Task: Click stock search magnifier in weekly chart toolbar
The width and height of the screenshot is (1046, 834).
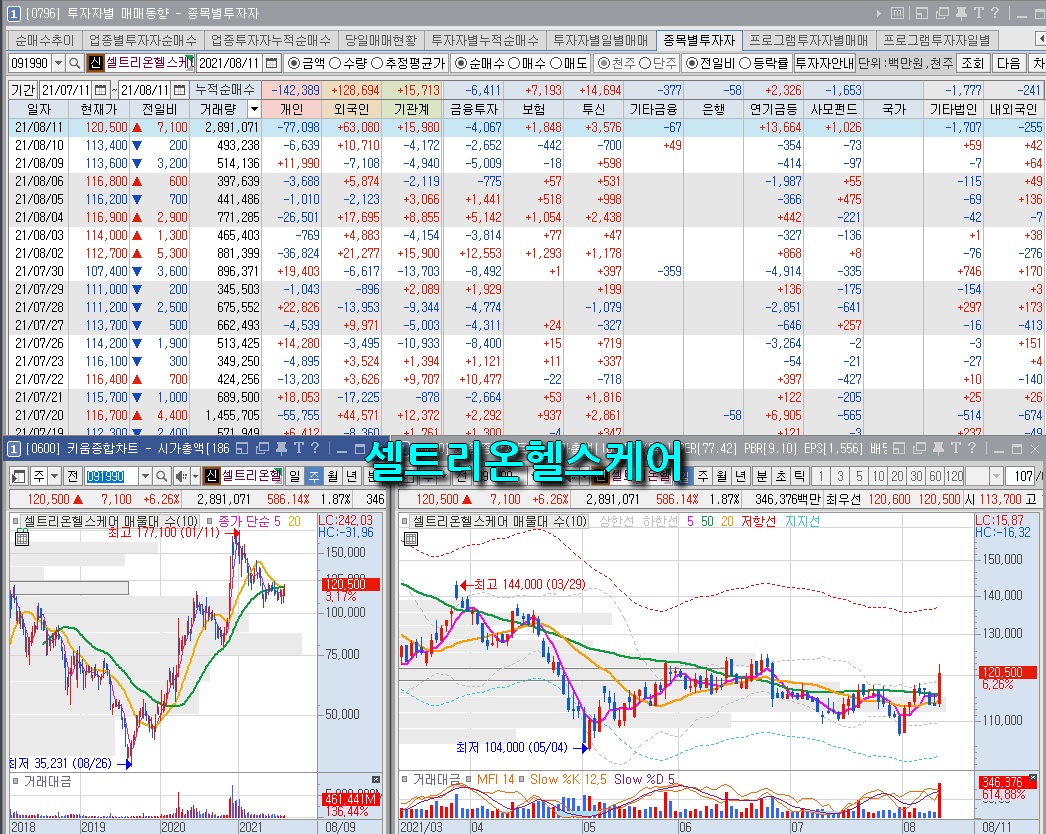Action: point(161,476)
